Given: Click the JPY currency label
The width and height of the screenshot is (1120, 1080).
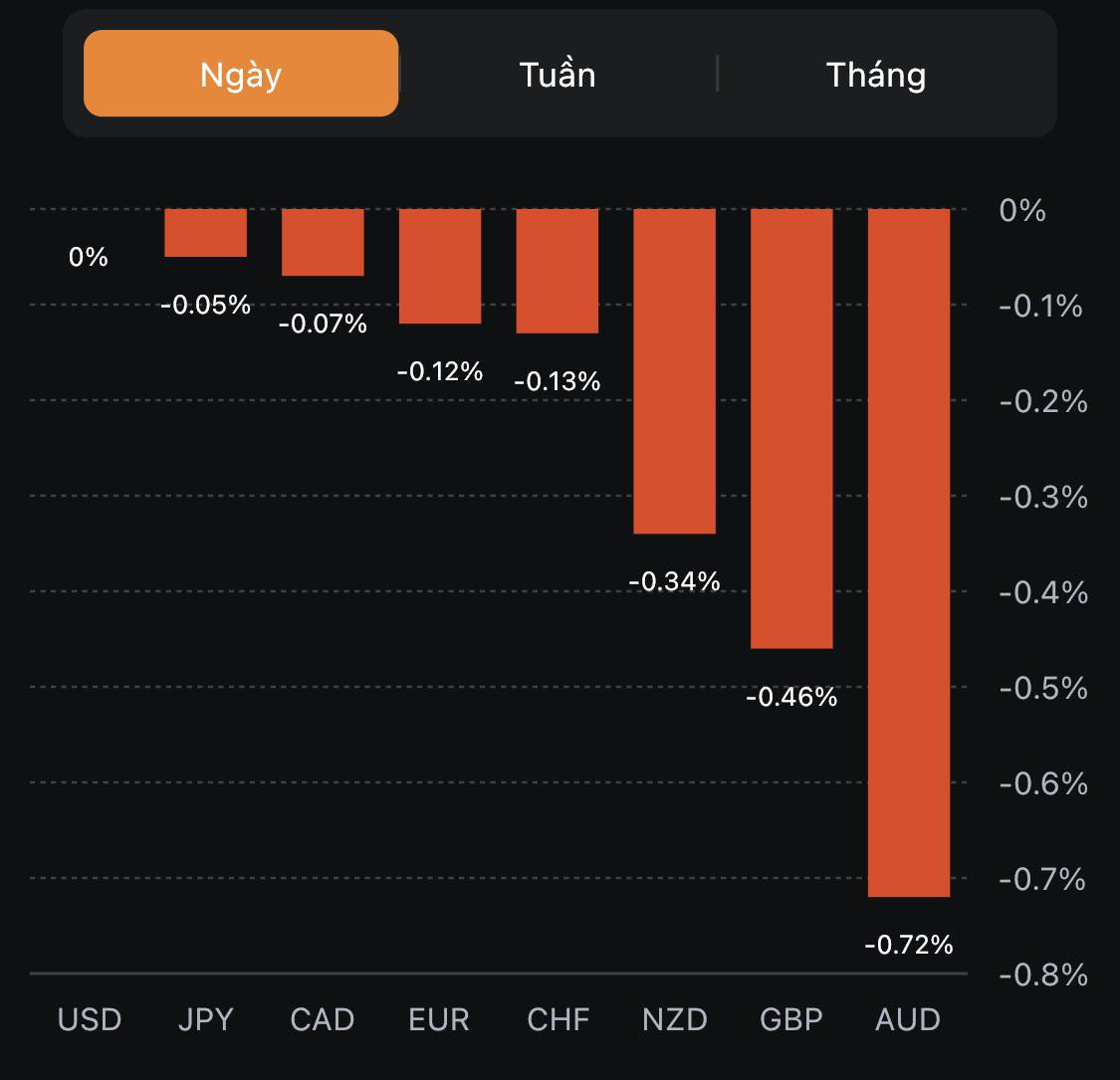Looking at the screenshot, I should [x=206, y=1019].
